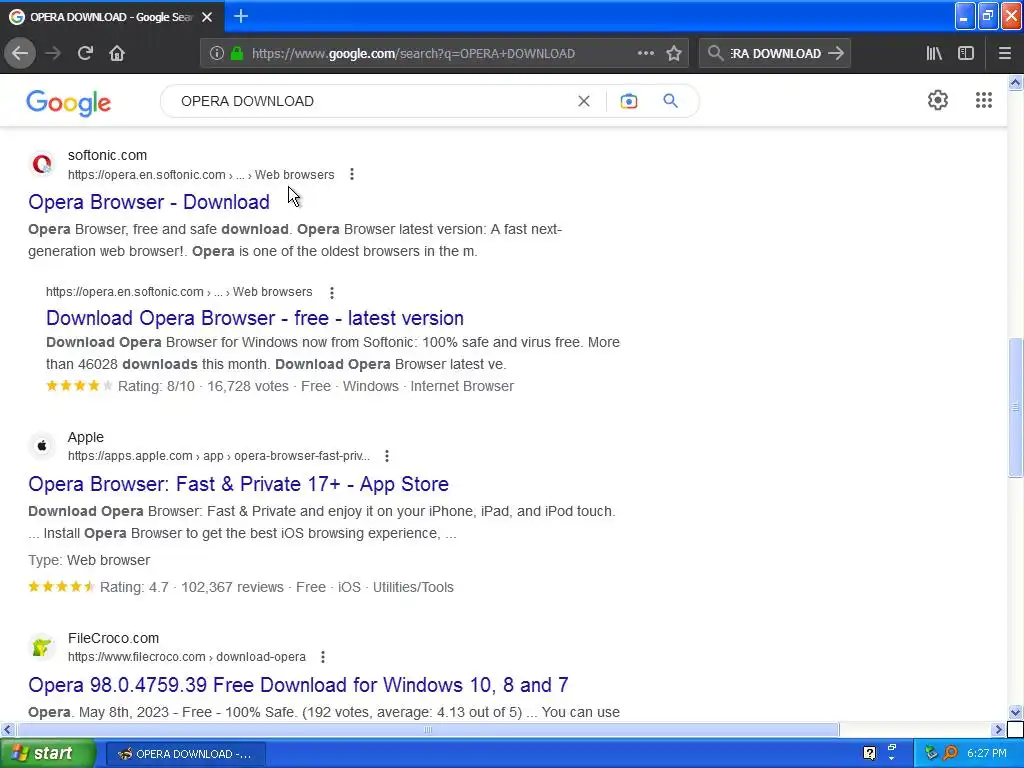Viewport: 1024px width, 768px height.
Task: Open the Firefox hamburger menu
Action: click(x=1004, y=54)
